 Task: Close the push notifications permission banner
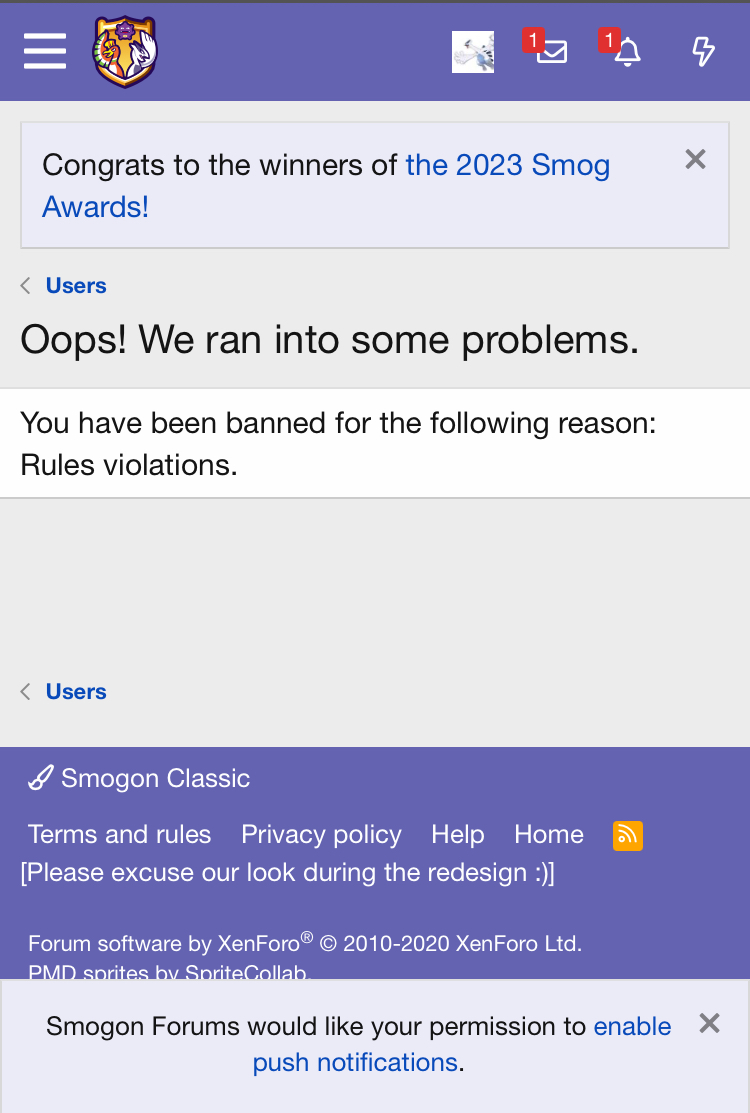[709, 1023]
